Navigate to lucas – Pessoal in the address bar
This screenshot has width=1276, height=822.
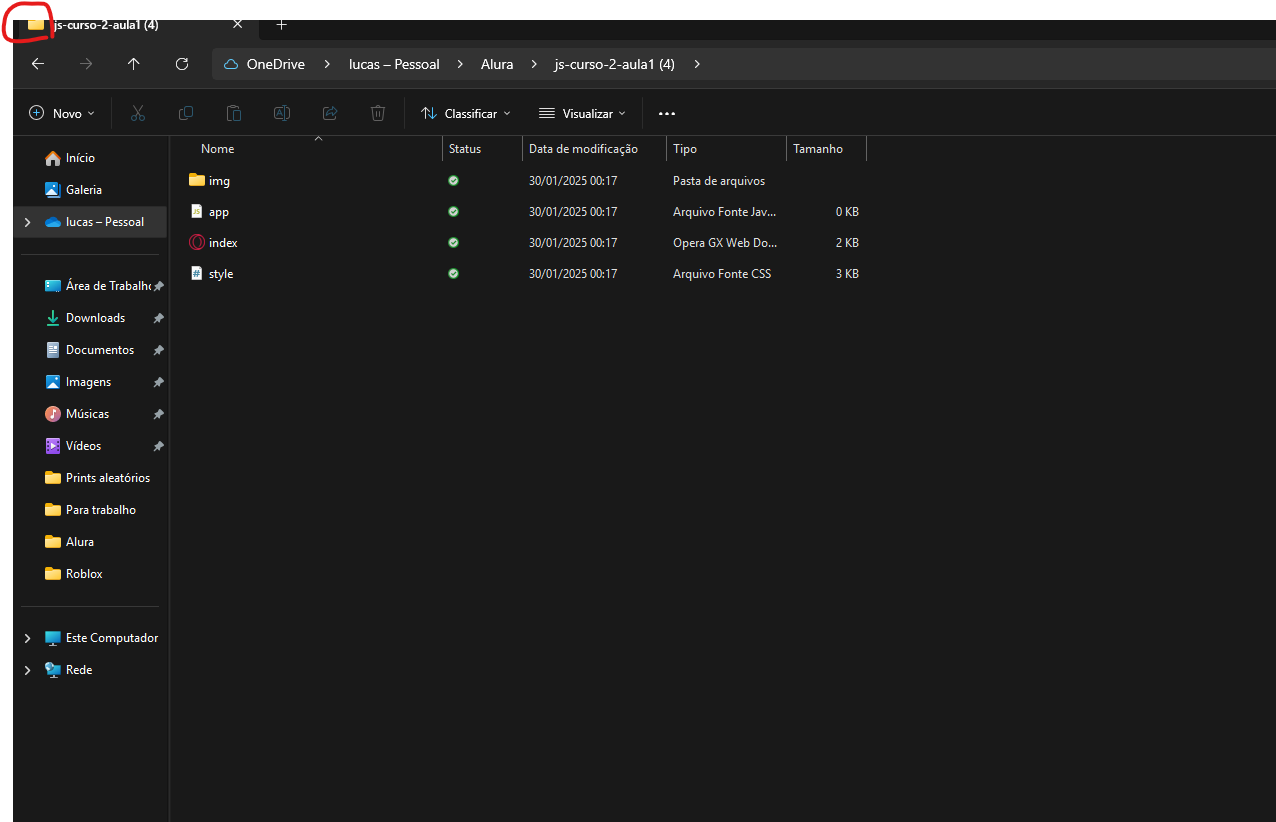[x=394, y=64]
